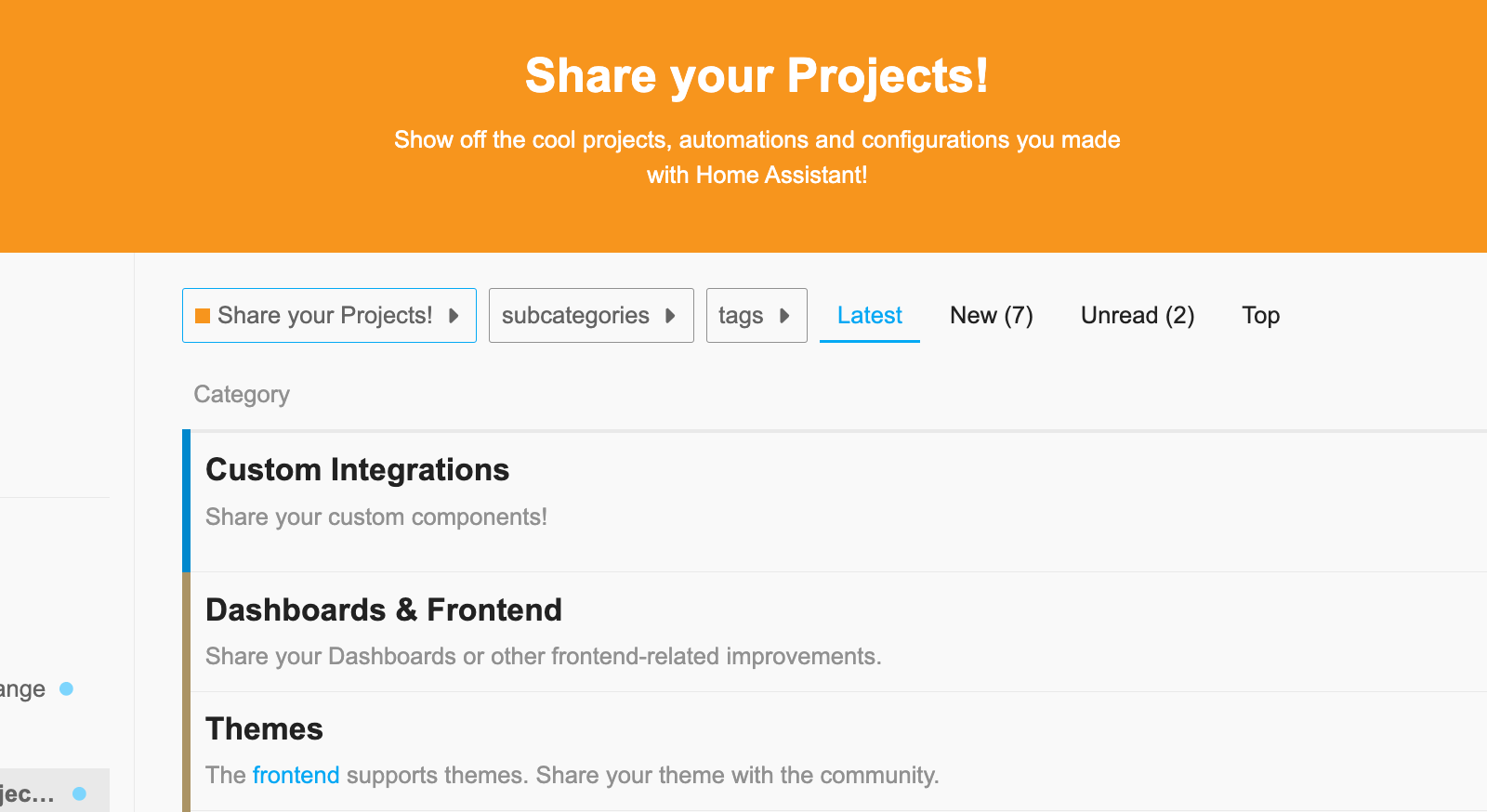1487x812 pixels.
Task: Open the 'frontend' link in Themes description
Action: point(296,775)
